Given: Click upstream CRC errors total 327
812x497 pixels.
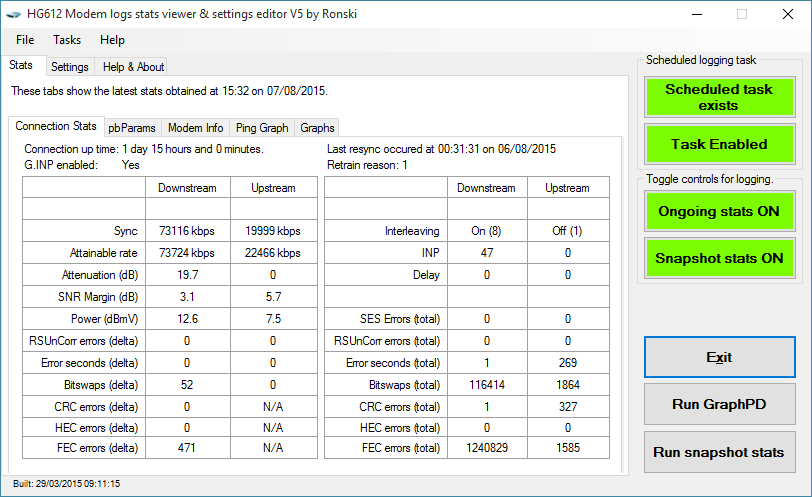Looking at the screenshot, I should (568, 407).
